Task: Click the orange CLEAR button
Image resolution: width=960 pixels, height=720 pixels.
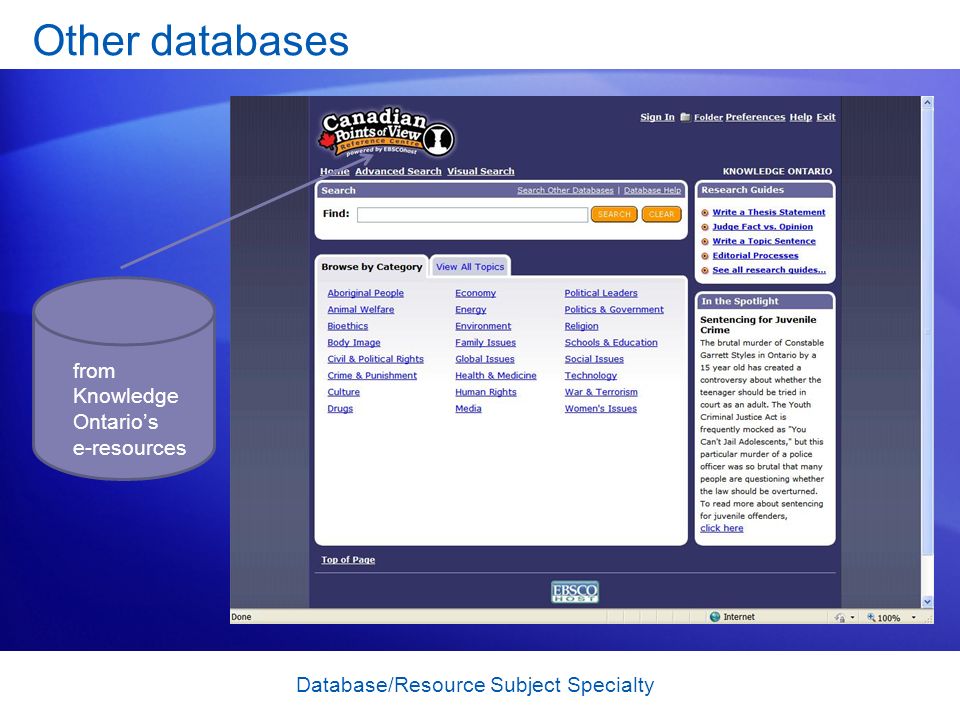Action: coord(661,214)
